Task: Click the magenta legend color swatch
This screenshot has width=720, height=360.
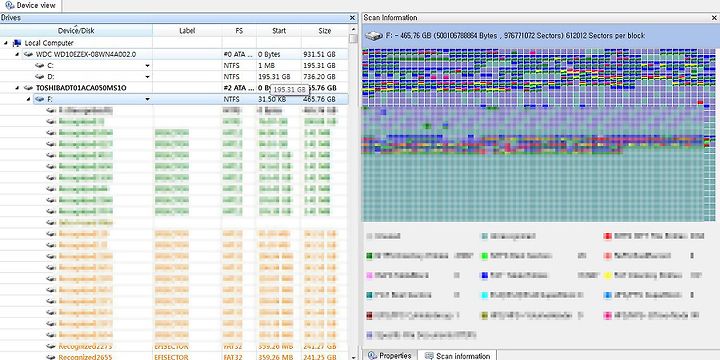Action: coord(607,315)
